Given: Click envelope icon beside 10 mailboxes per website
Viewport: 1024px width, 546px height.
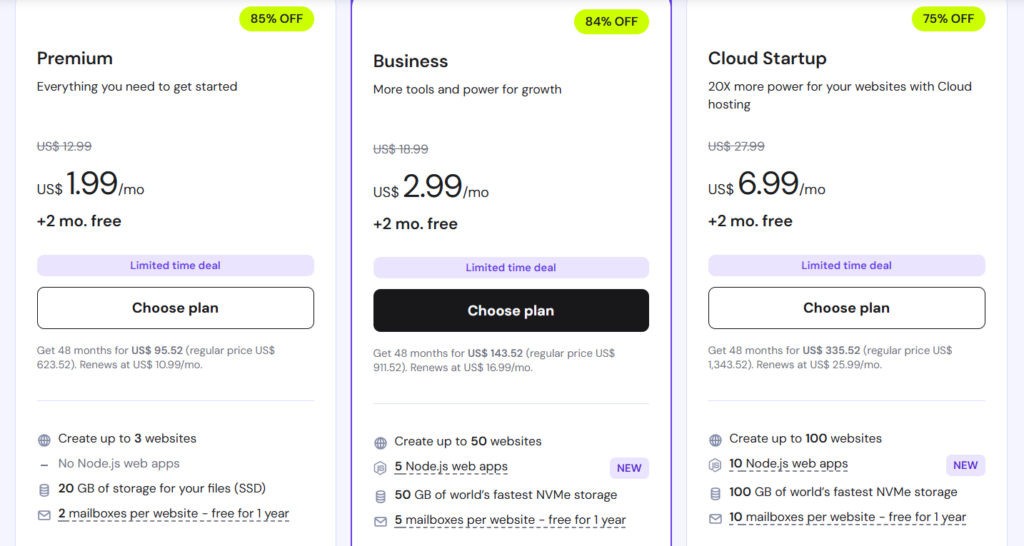Looking at the screenshot, I should (x=715, y=518).
